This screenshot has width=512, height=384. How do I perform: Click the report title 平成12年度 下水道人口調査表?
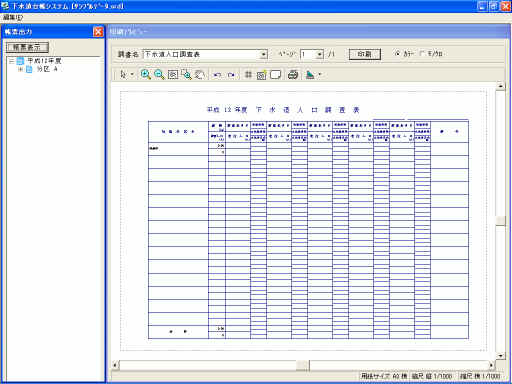(x=283, y=110)
